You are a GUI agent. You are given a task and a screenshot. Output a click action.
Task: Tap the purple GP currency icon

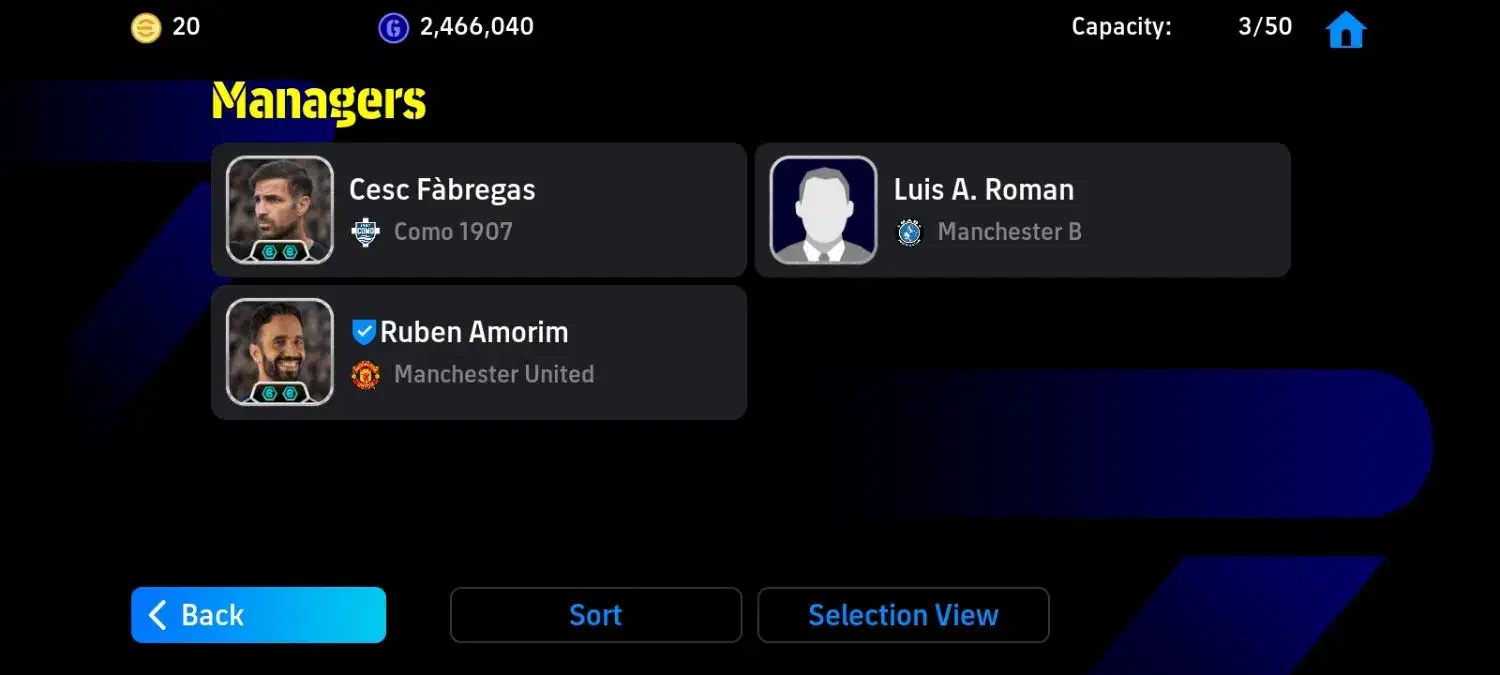pos(393,28)
